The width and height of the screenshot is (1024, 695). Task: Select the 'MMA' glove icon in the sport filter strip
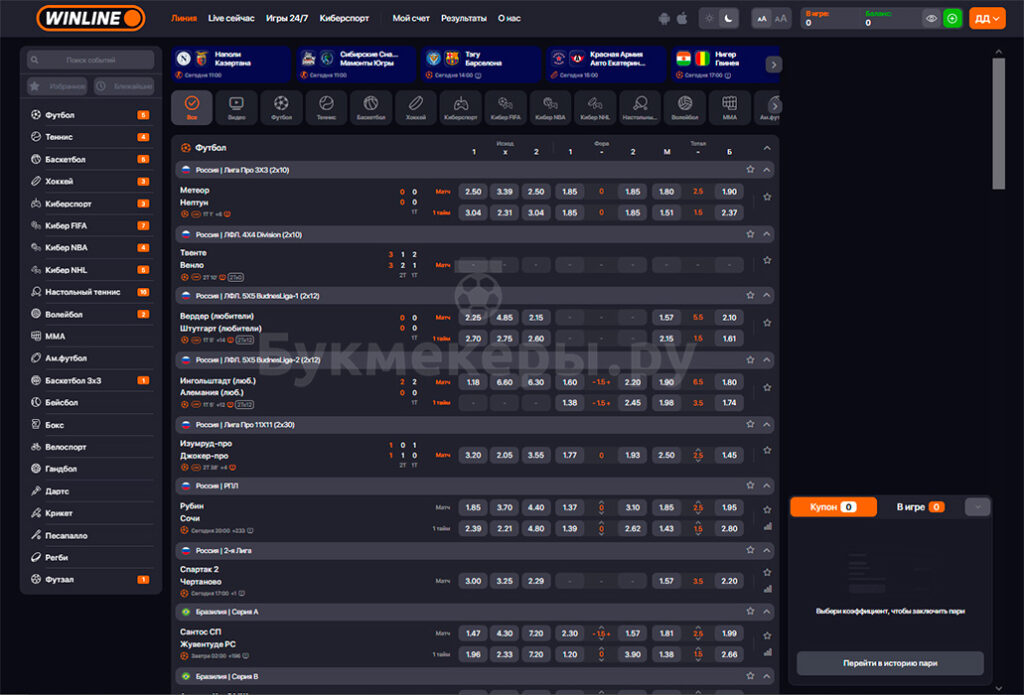729,107
